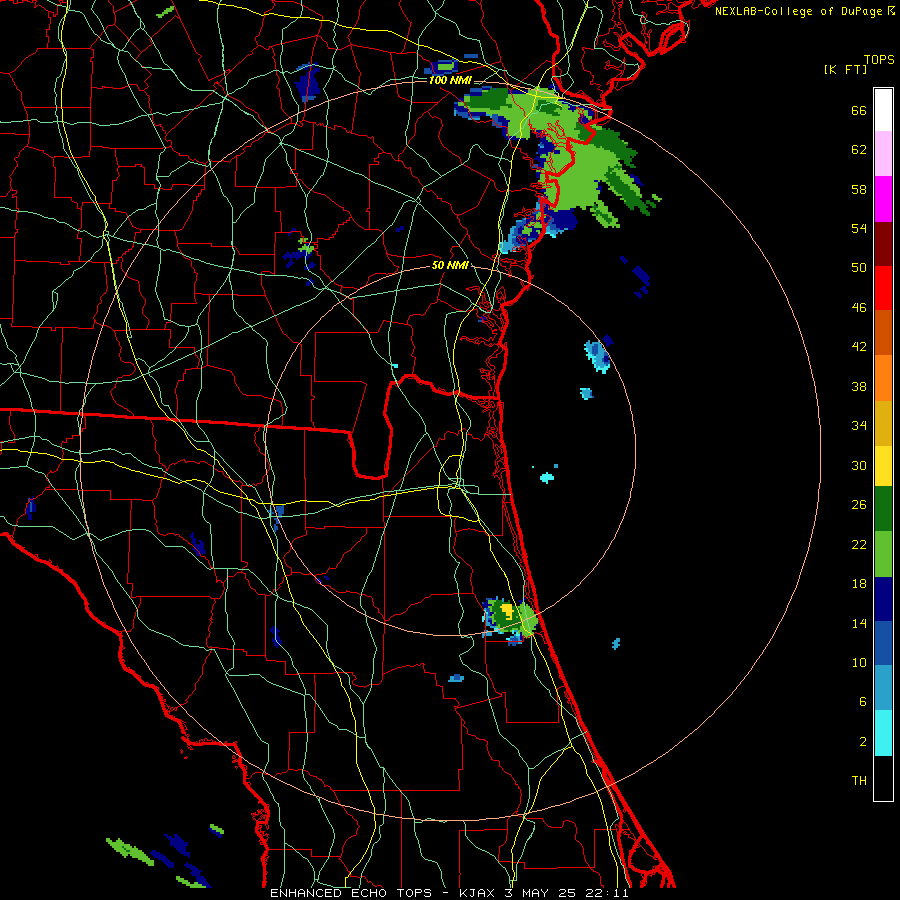The width and height of the screenshot is (900, 900).
Task: Click the black TH threshold legend swatch
Action: click(883, 778)
